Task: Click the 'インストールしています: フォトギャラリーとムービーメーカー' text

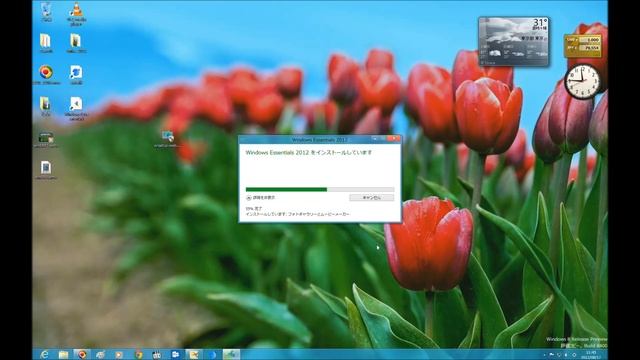Action: click(298, 214)
